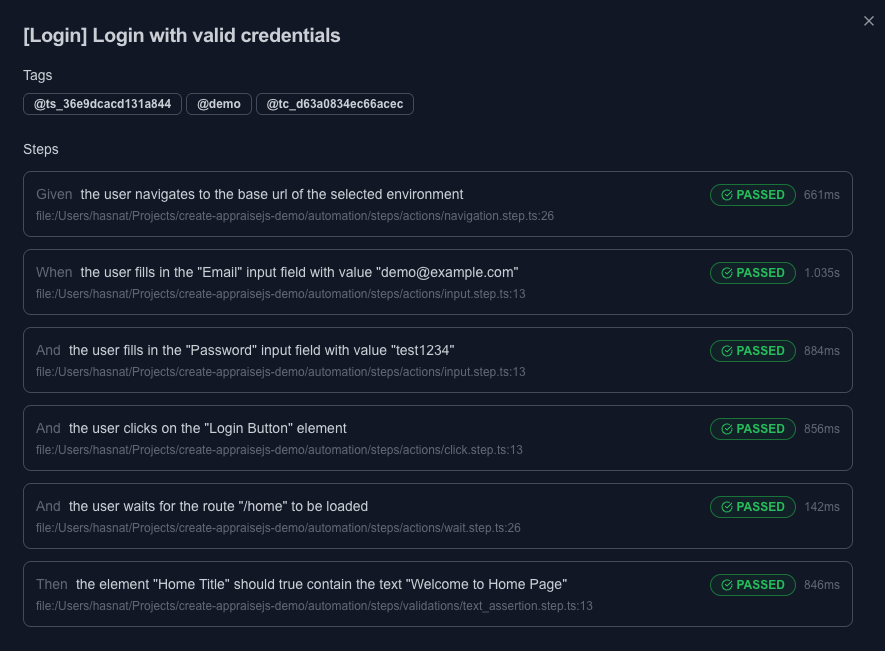The image size is (885, 651).
Task: Click the check icon on the navigation step's PASSED badge
Action: coord(725,195)
